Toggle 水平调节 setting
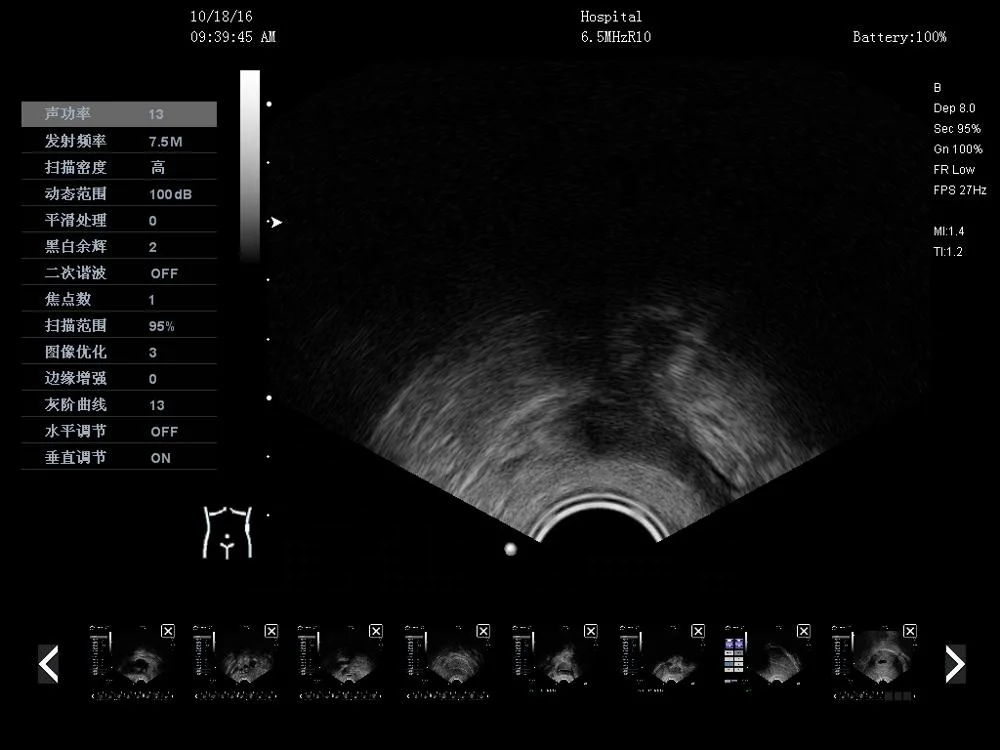This screenshot has width=1000, height=750. pos(118,431)
